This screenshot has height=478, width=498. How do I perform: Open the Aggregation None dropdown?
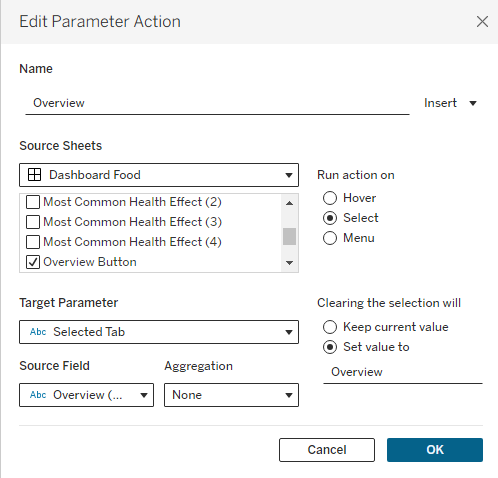231,395
